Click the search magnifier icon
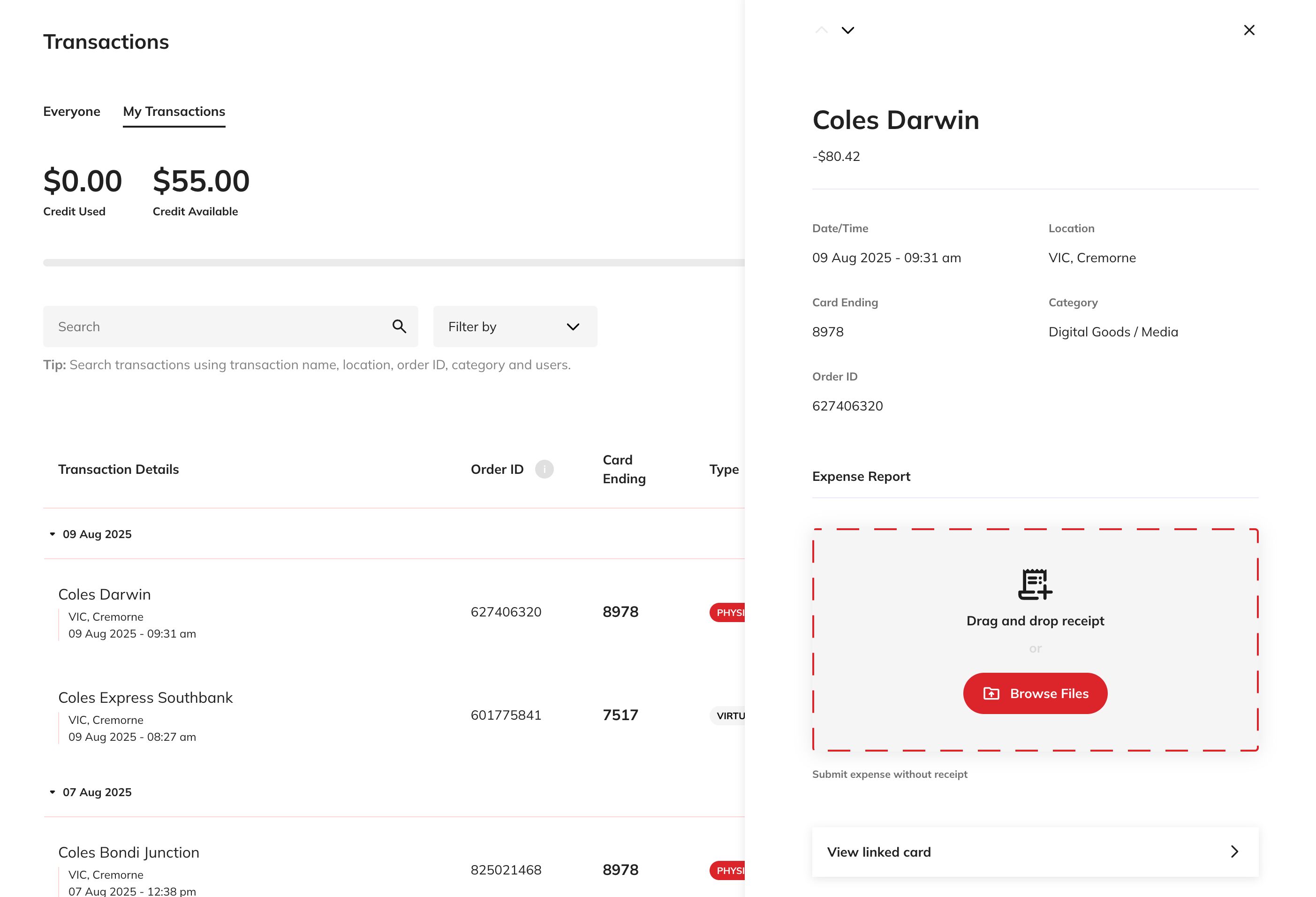This screenshot has height=897, width=1316. pos(399,327)
